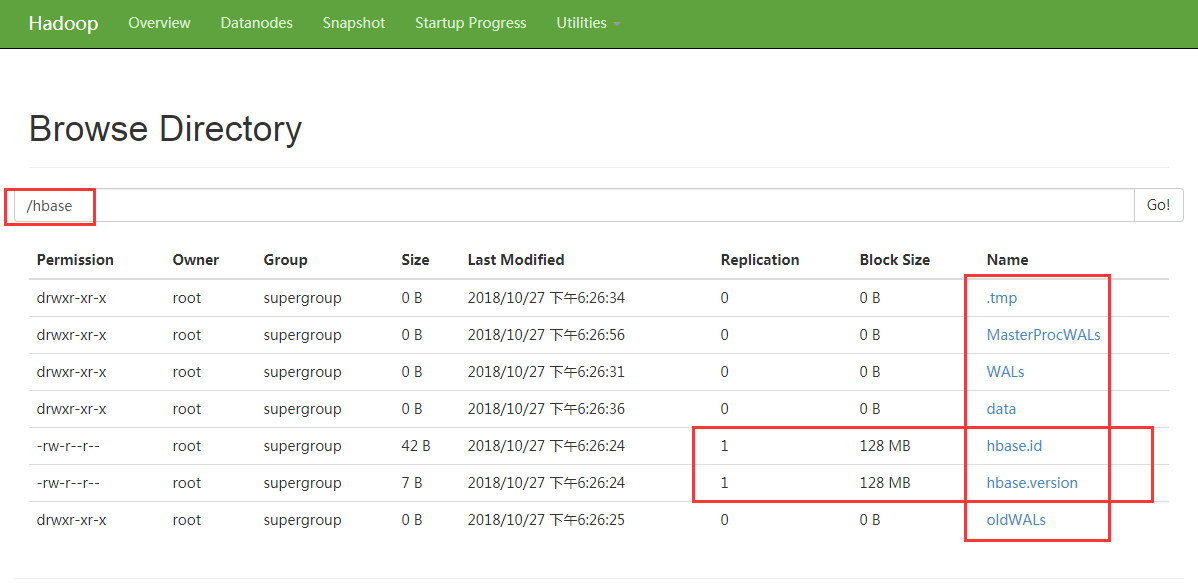The image size is (1198, 583).
Task: Open the WALs directory
Action: click(1005, 371)
